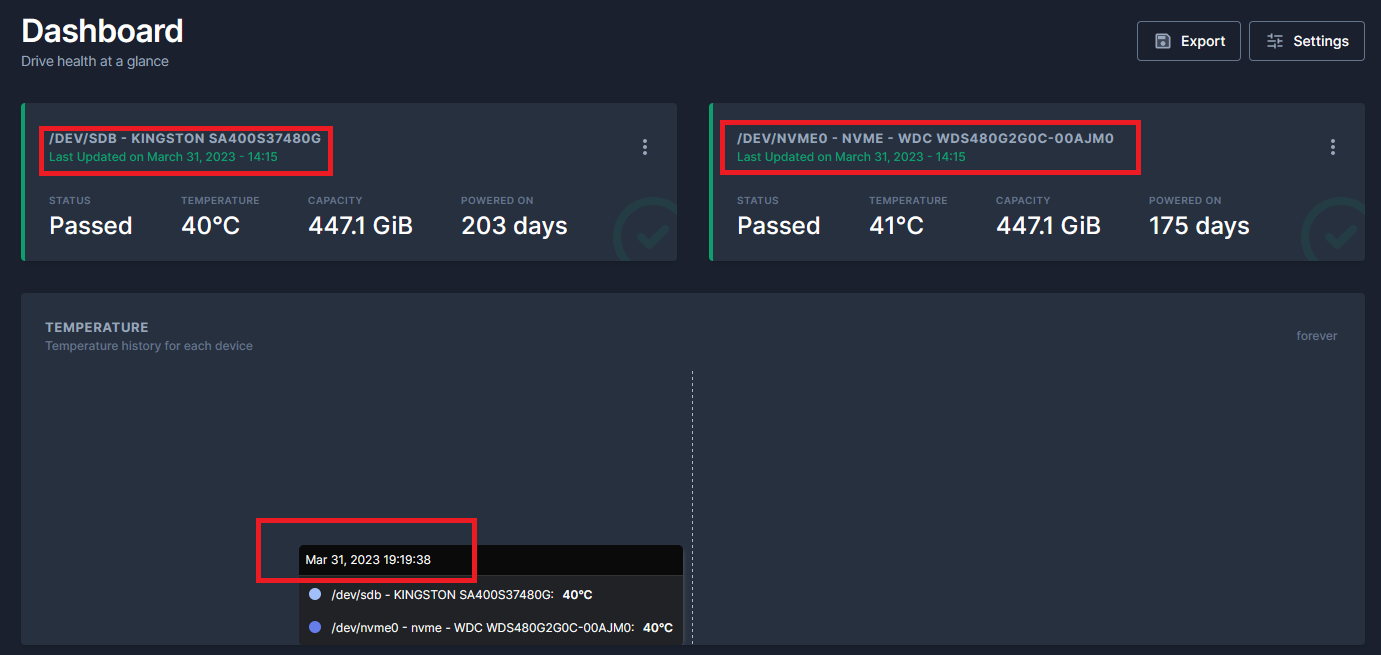Click the purple /dev/nvme0 series dot

coord(315,627)
